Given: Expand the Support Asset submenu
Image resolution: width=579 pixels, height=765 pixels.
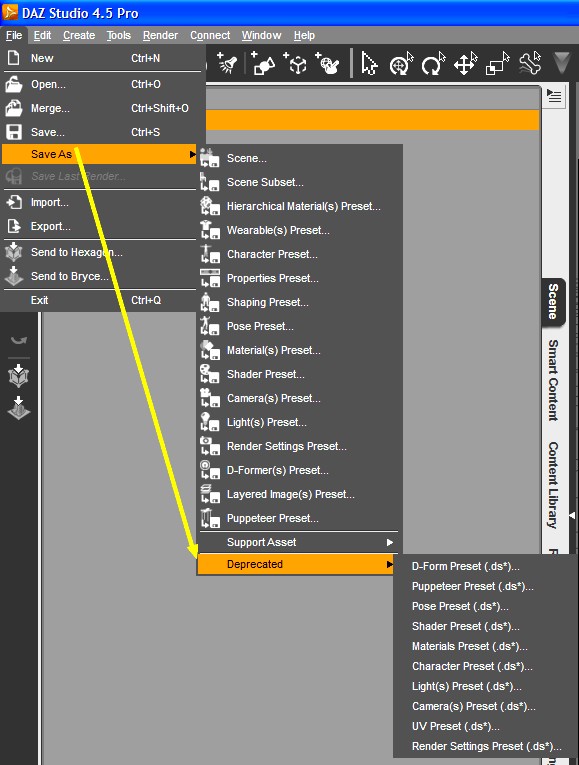Looking at the screenshot, I should 298,542.
